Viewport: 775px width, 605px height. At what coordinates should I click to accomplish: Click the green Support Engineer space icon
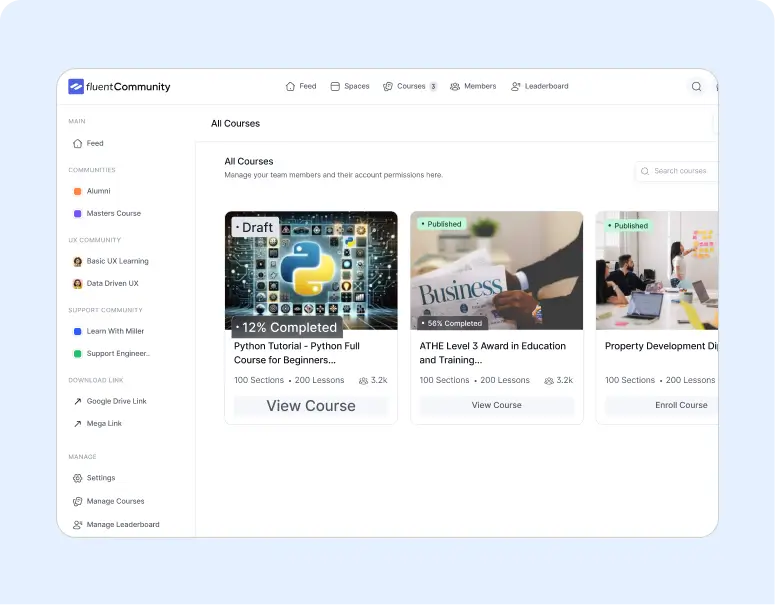[78, 354]
